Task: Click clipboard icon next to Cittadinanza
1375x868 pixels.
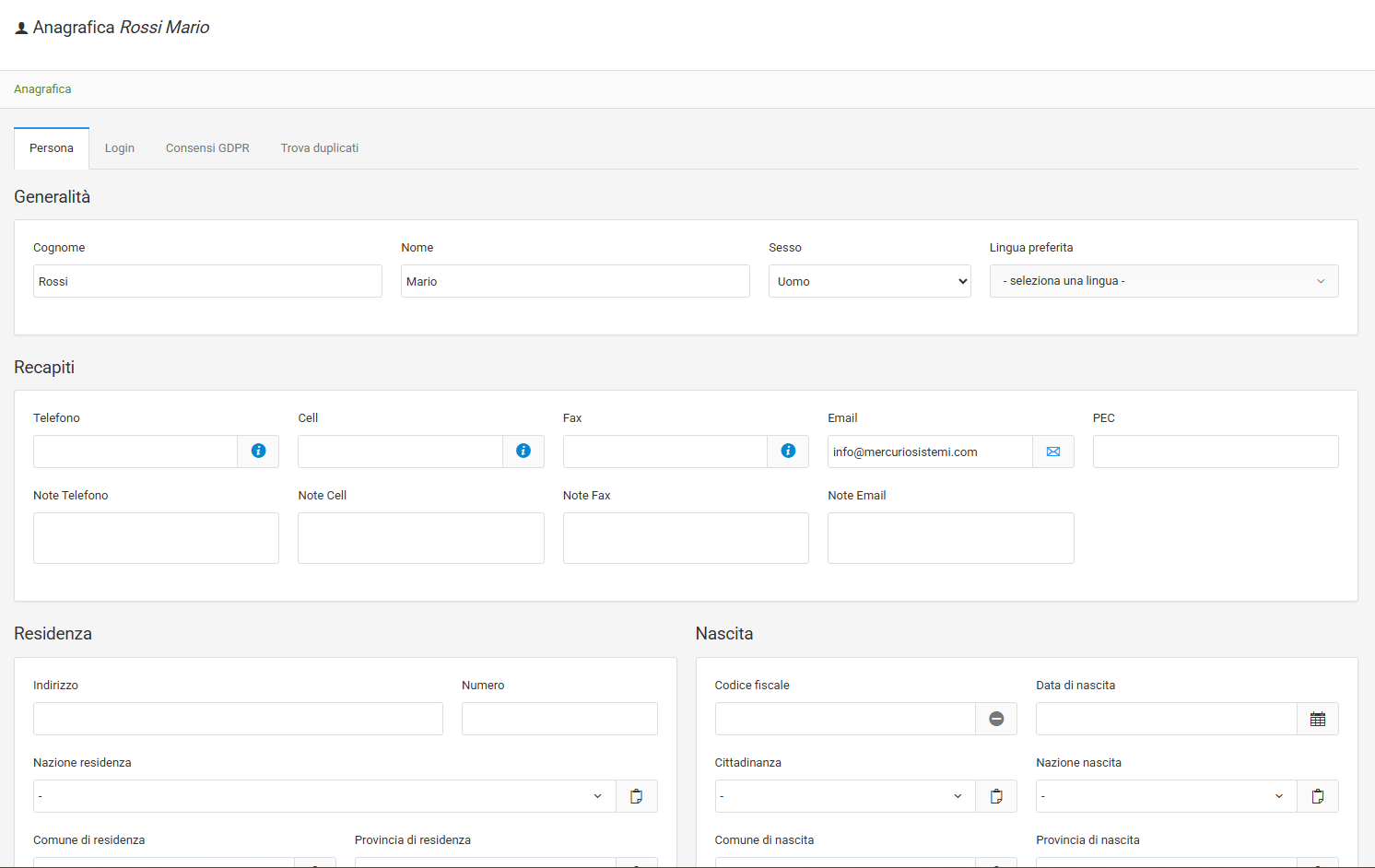Action: (996, 796)
